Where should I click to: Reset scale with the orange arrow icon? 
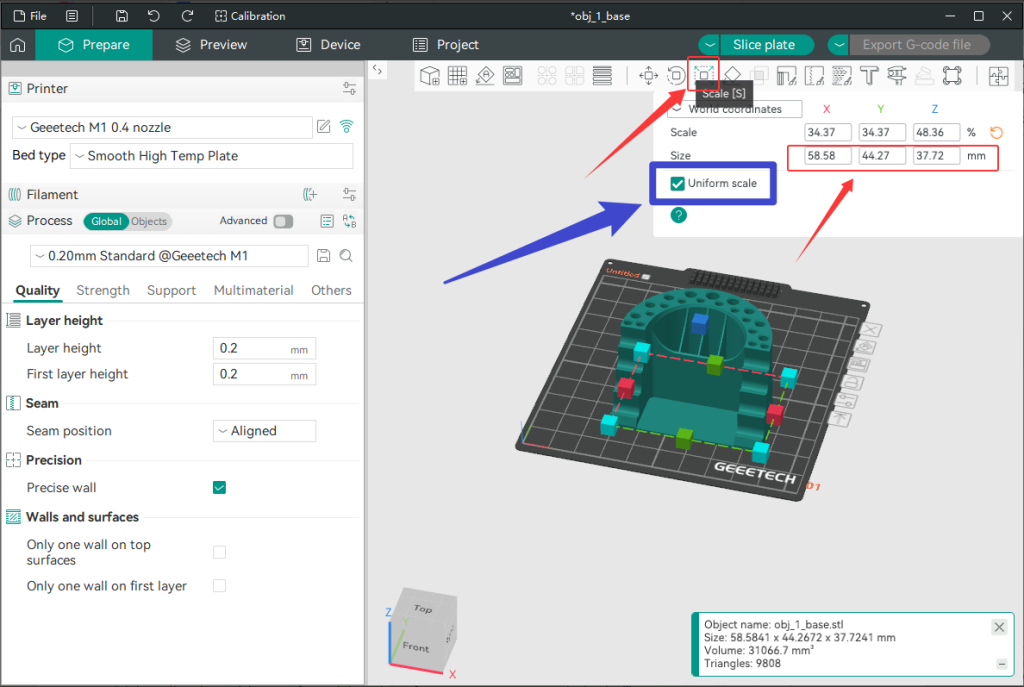(x=996, y=133)
